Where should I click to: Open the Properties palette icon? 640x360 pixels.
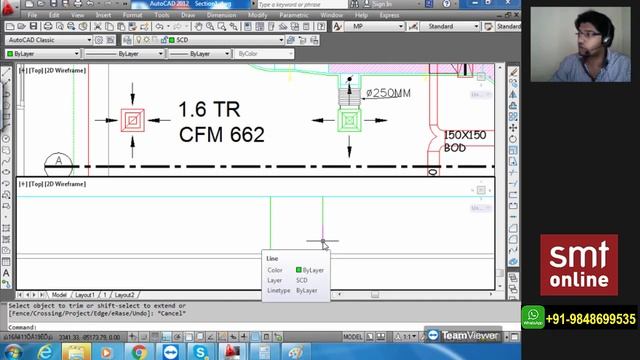pos(248,27)
